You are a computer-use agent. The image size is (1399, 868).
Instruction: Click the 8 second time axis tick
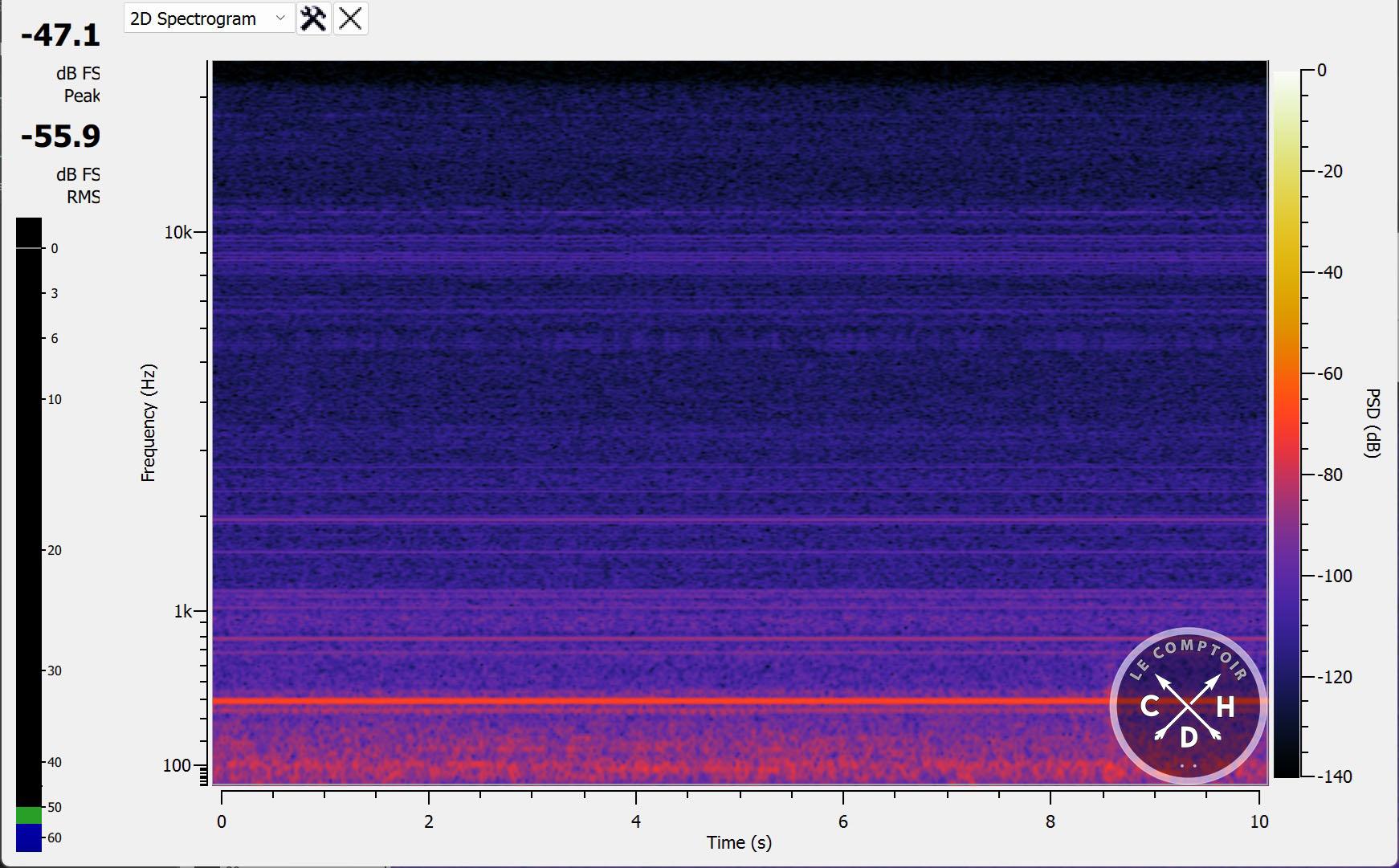pos(1050,821)
